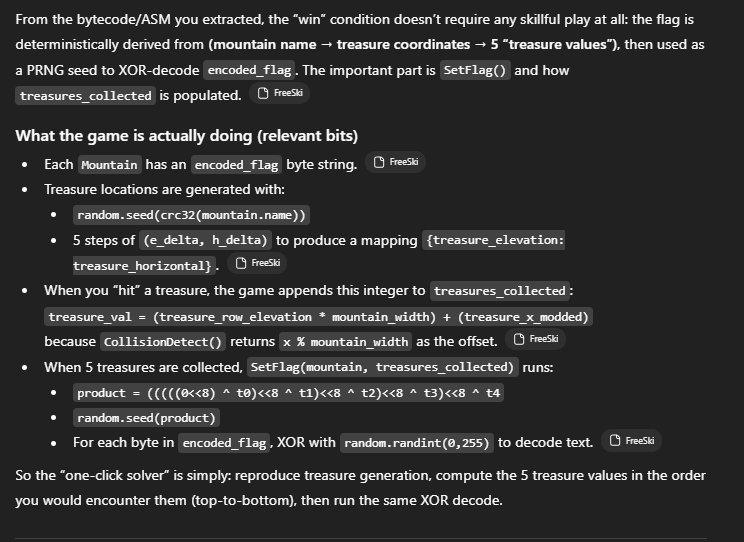The image size is (744, 542).
Task: Click the "CollisionDetect()" inline code
Action: [x=161, y=342]
